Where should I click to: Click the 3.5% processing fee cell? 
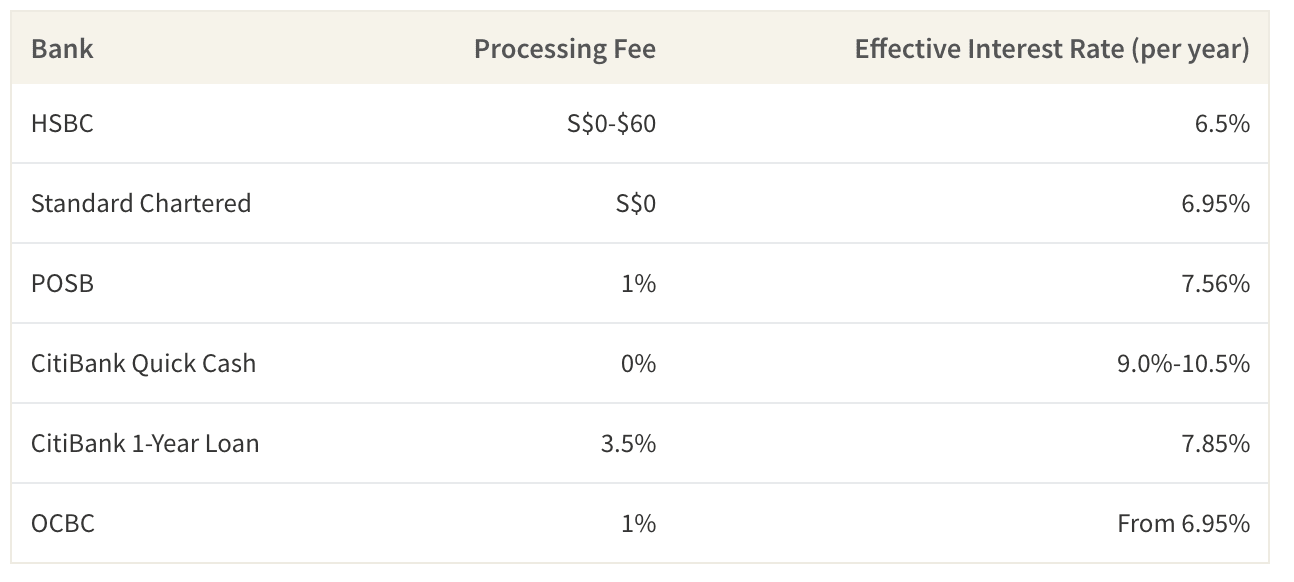point(628,443)
